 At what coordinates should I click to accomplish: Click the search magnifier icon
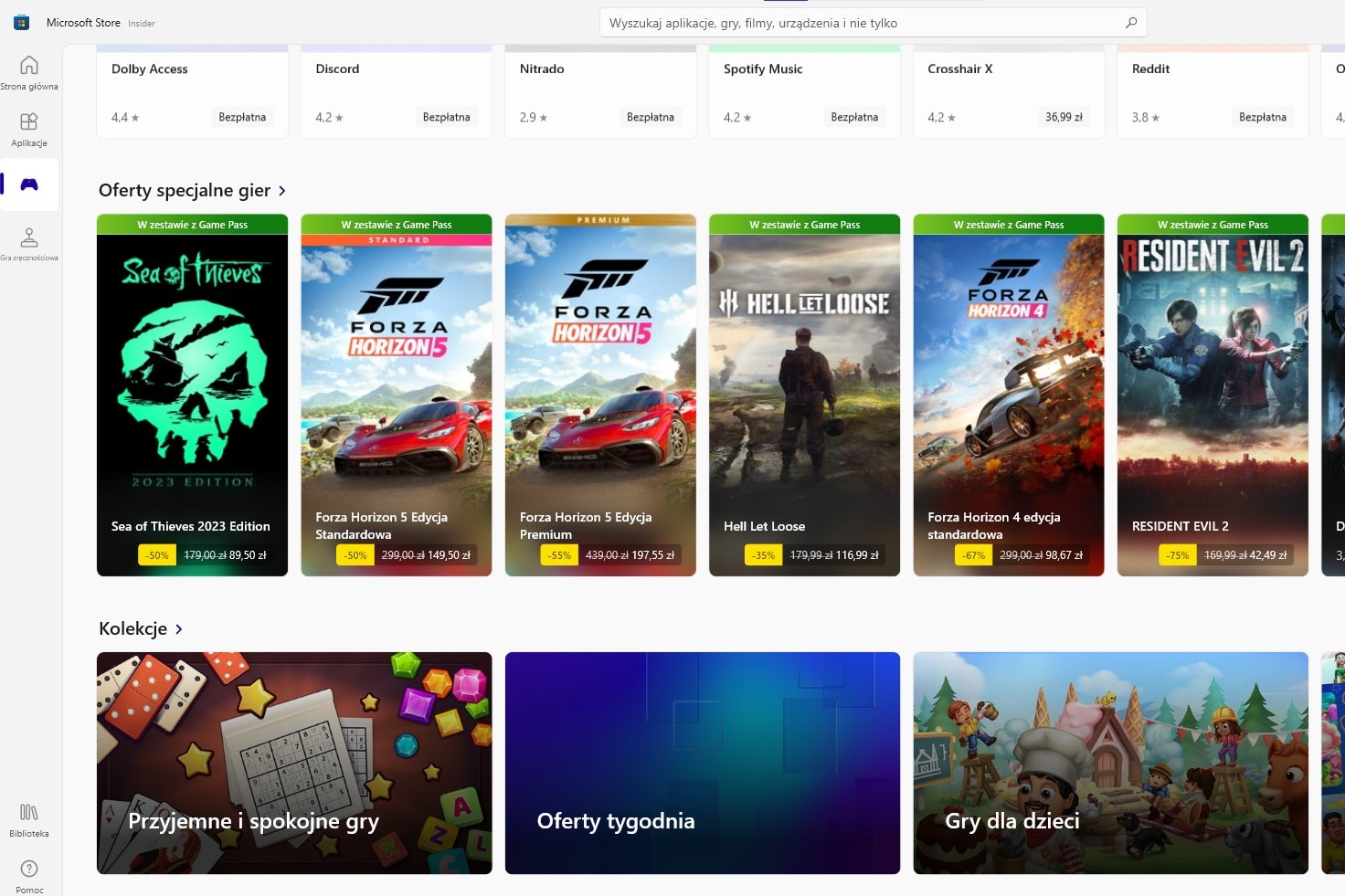click(1130, 22)
